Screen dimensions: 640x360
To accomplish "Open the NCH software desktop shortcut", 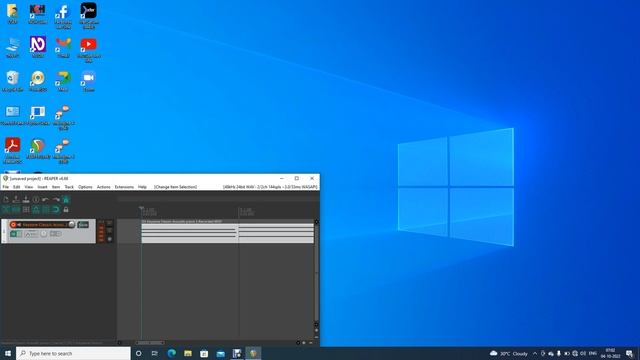I will point(38,13).
